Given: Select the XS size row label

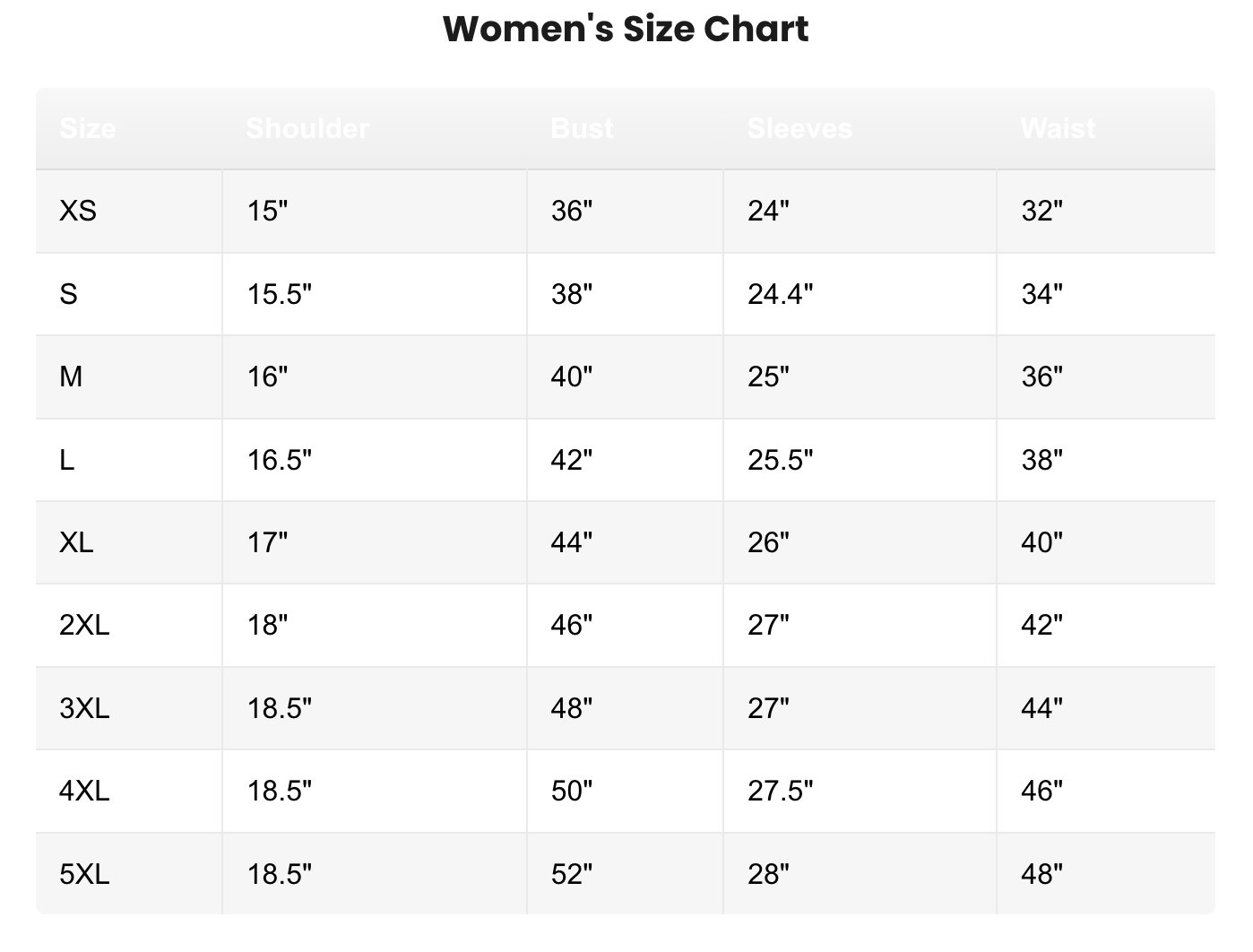Looking at the screenshot, I should point(78,211).
